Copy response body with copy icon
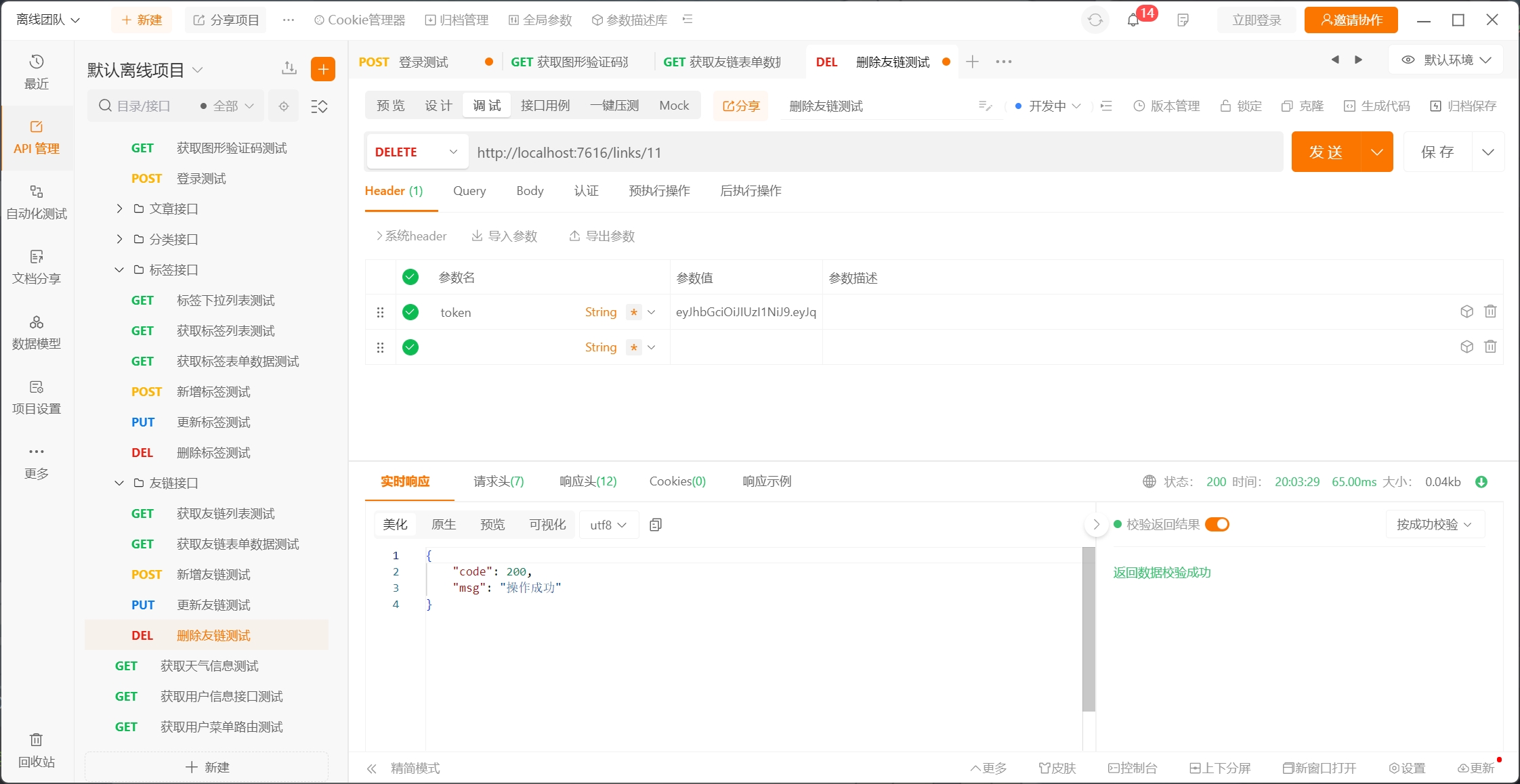 pos(656,525)
